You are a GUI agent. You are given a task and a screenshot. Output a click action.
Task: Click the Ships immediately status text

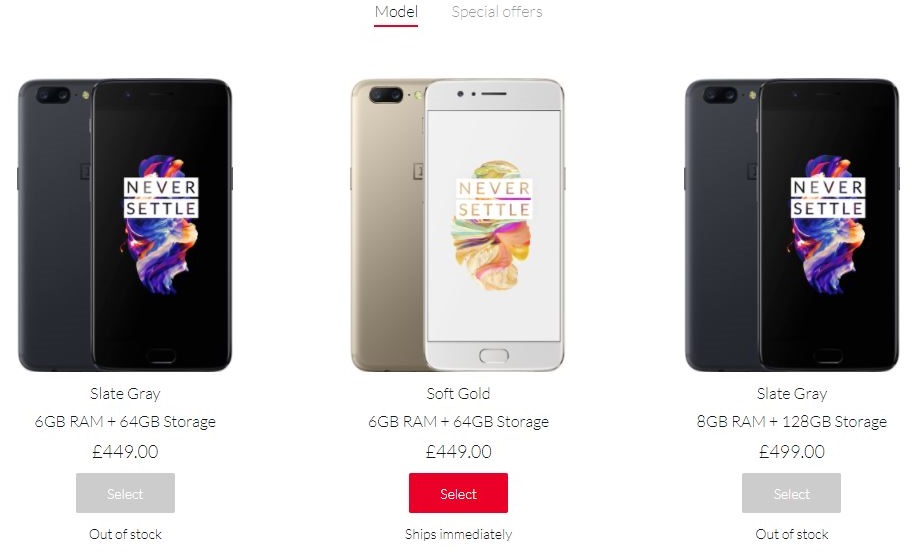(x=458, y=534)
